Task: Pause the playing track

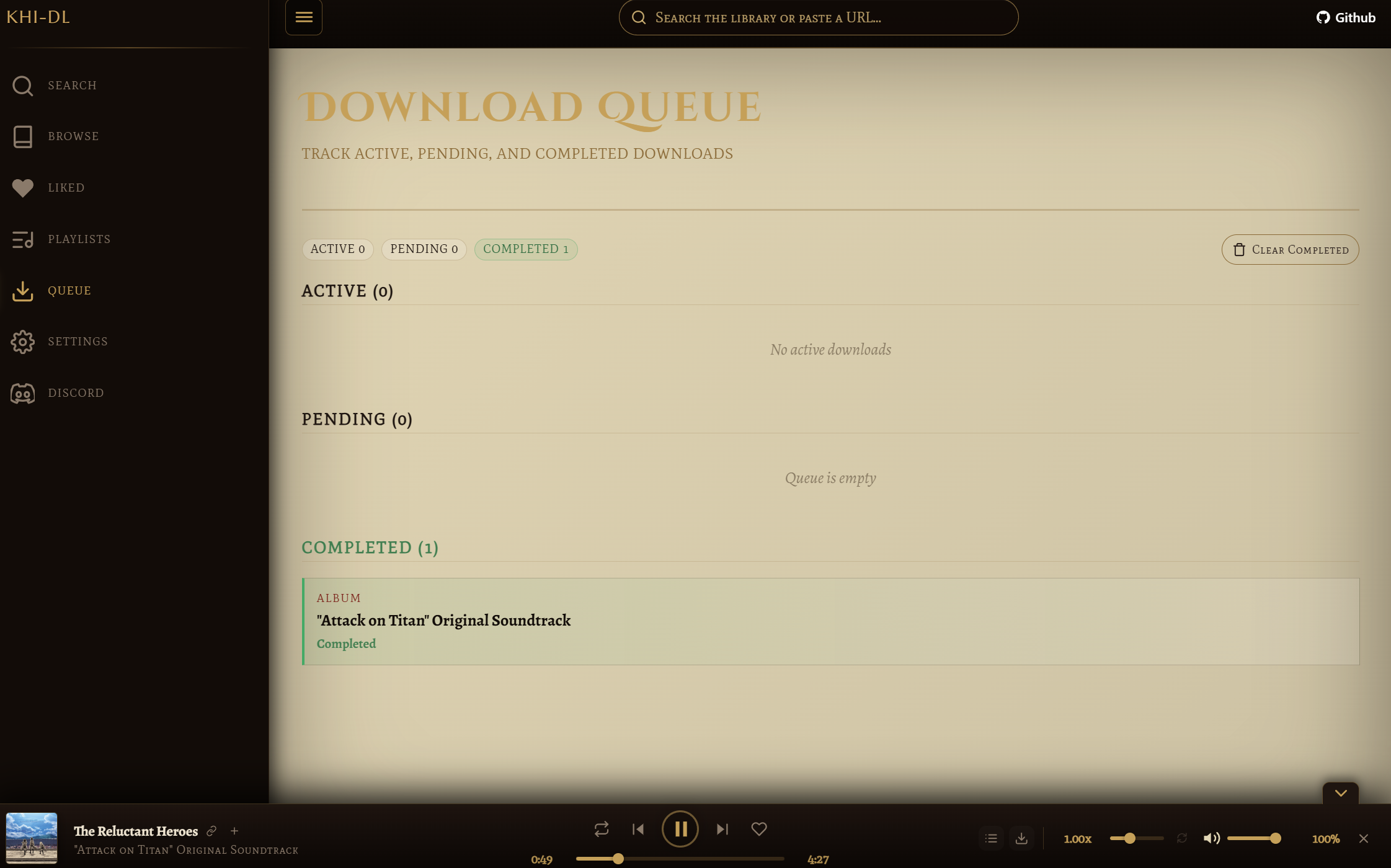Action: (x=680, y=829)
